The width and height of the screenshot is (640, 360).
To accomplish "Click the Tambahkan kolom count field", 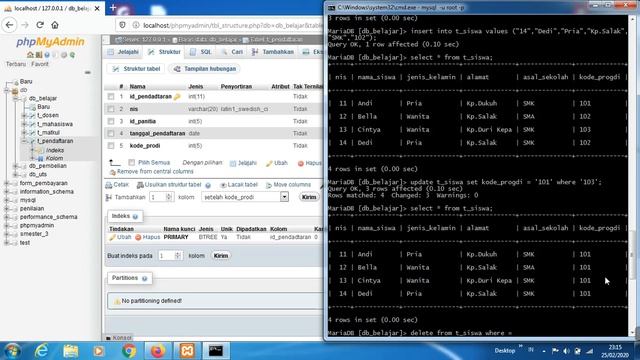I will pos(161,197).
